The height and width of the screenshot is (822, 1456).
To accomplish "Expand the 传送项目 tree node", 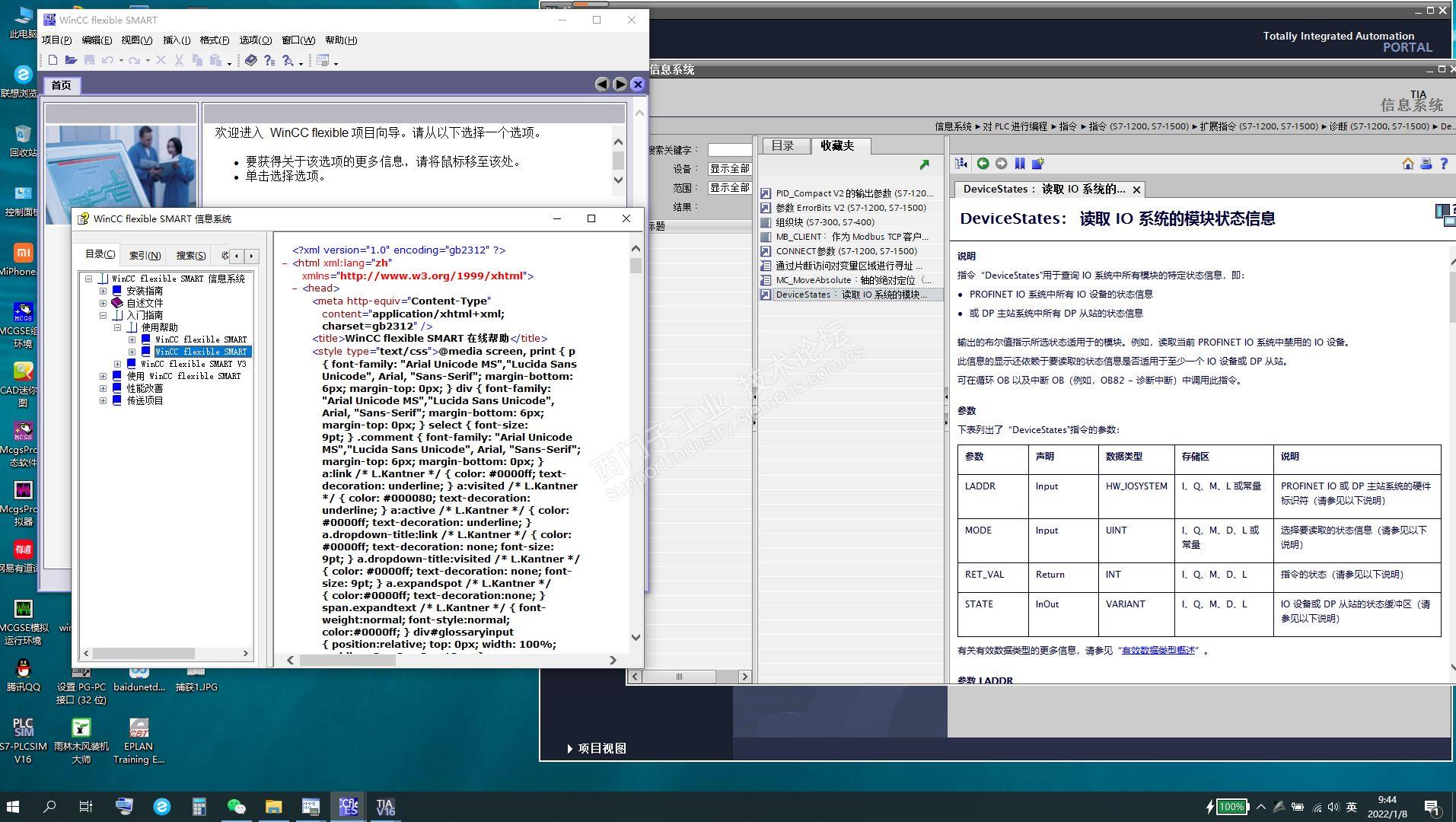I will click(x=104, y=400).
